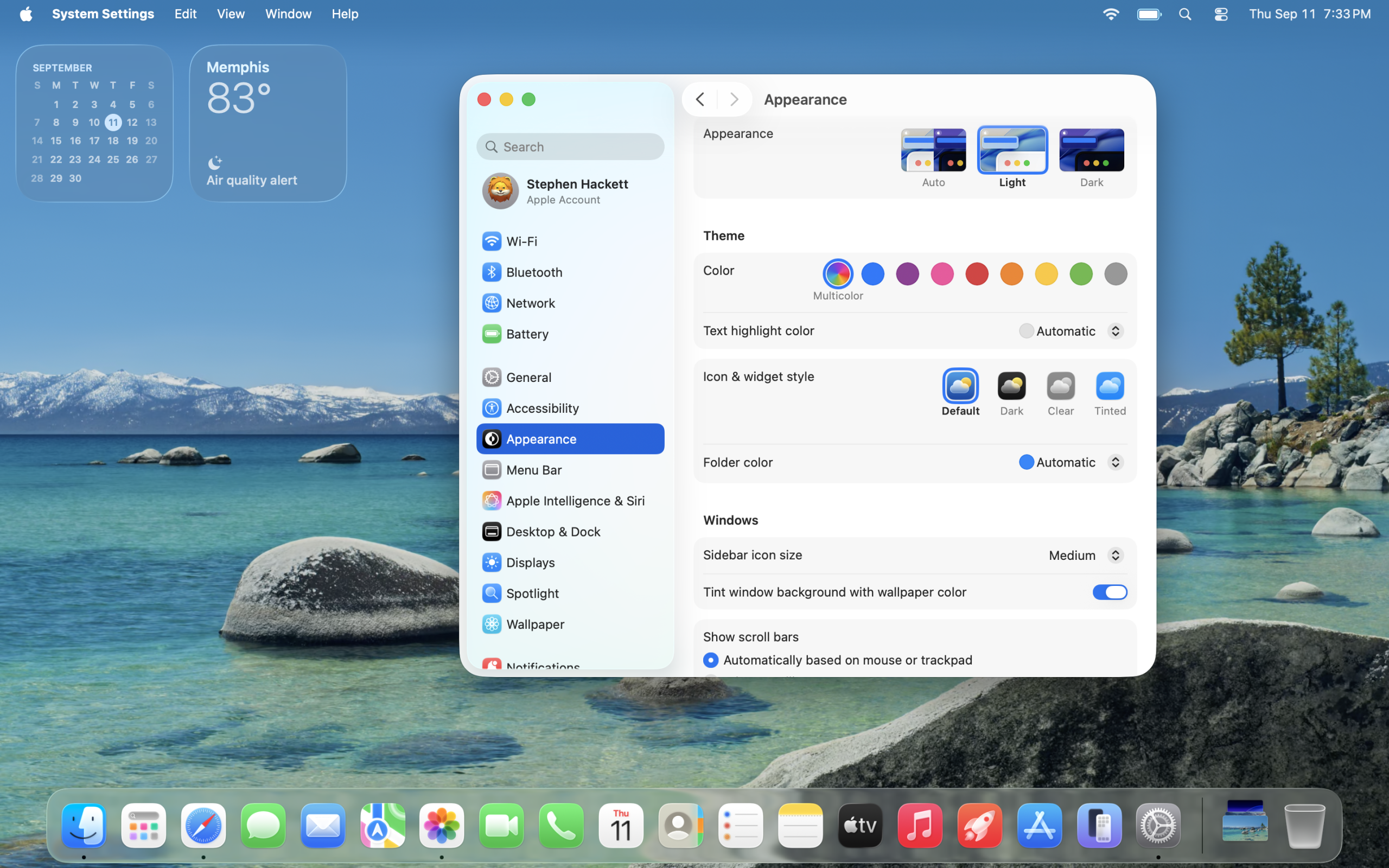Open the Window menu in menu bar
Screen dimensions: 1389x868
288,14
